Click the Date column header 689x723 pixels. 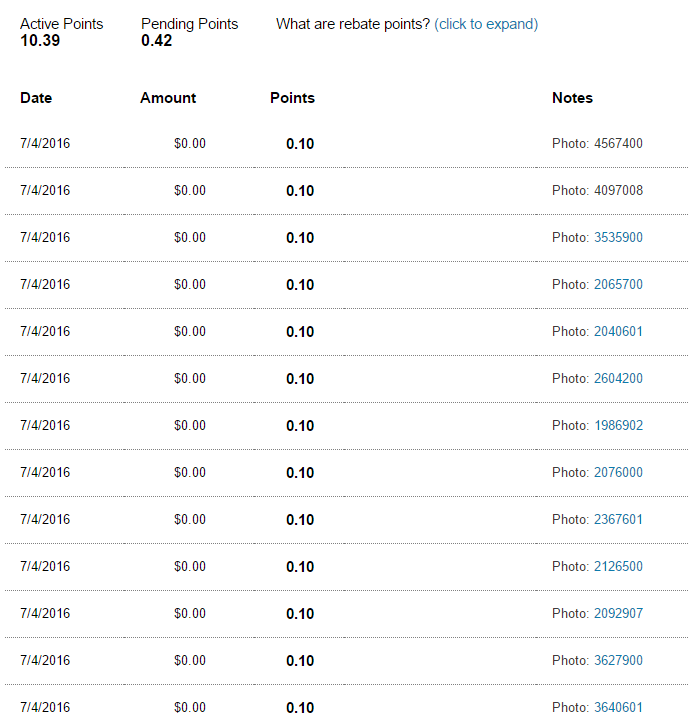click(x=36, y=98)
